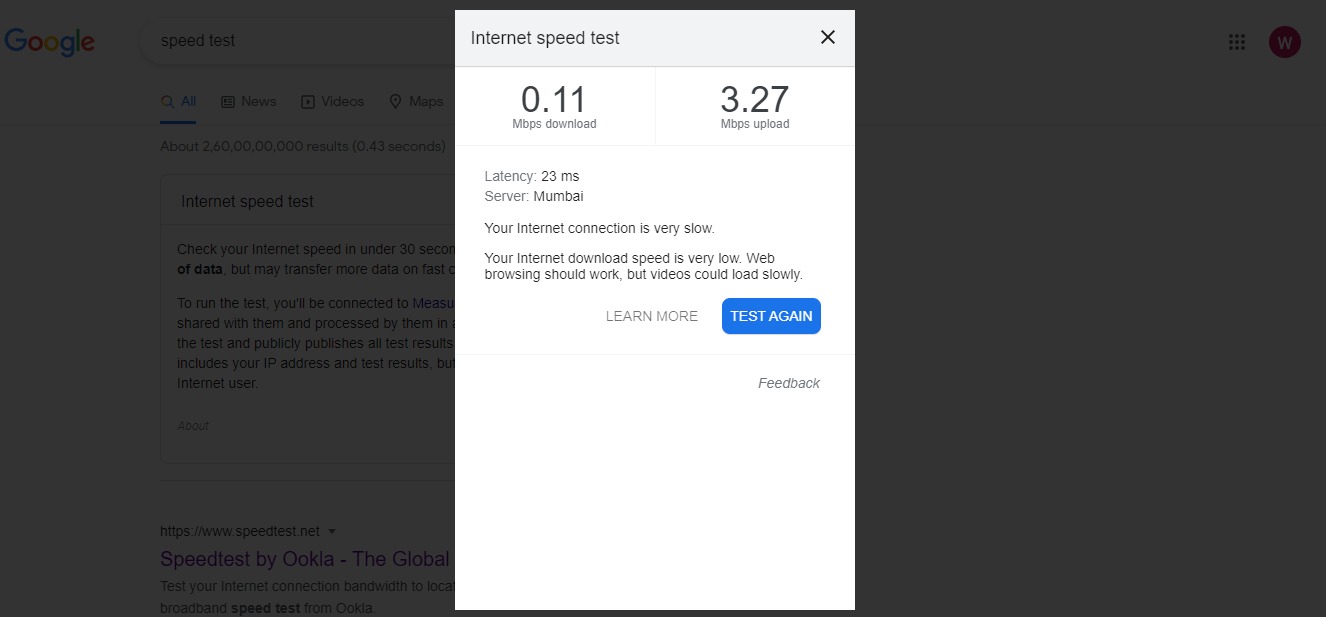
Task: Open the account profile avatar
Action: coord(1284,42)
